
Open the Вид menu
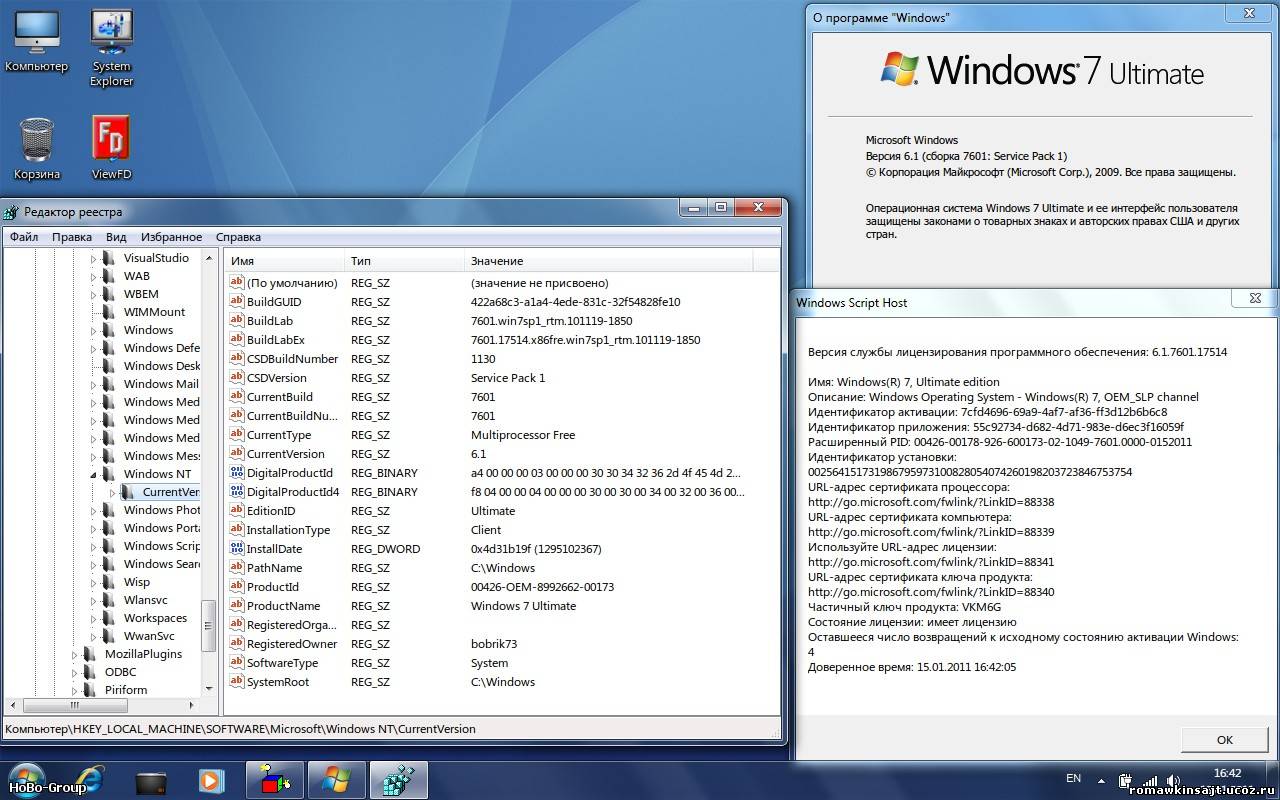coord(116,237)
